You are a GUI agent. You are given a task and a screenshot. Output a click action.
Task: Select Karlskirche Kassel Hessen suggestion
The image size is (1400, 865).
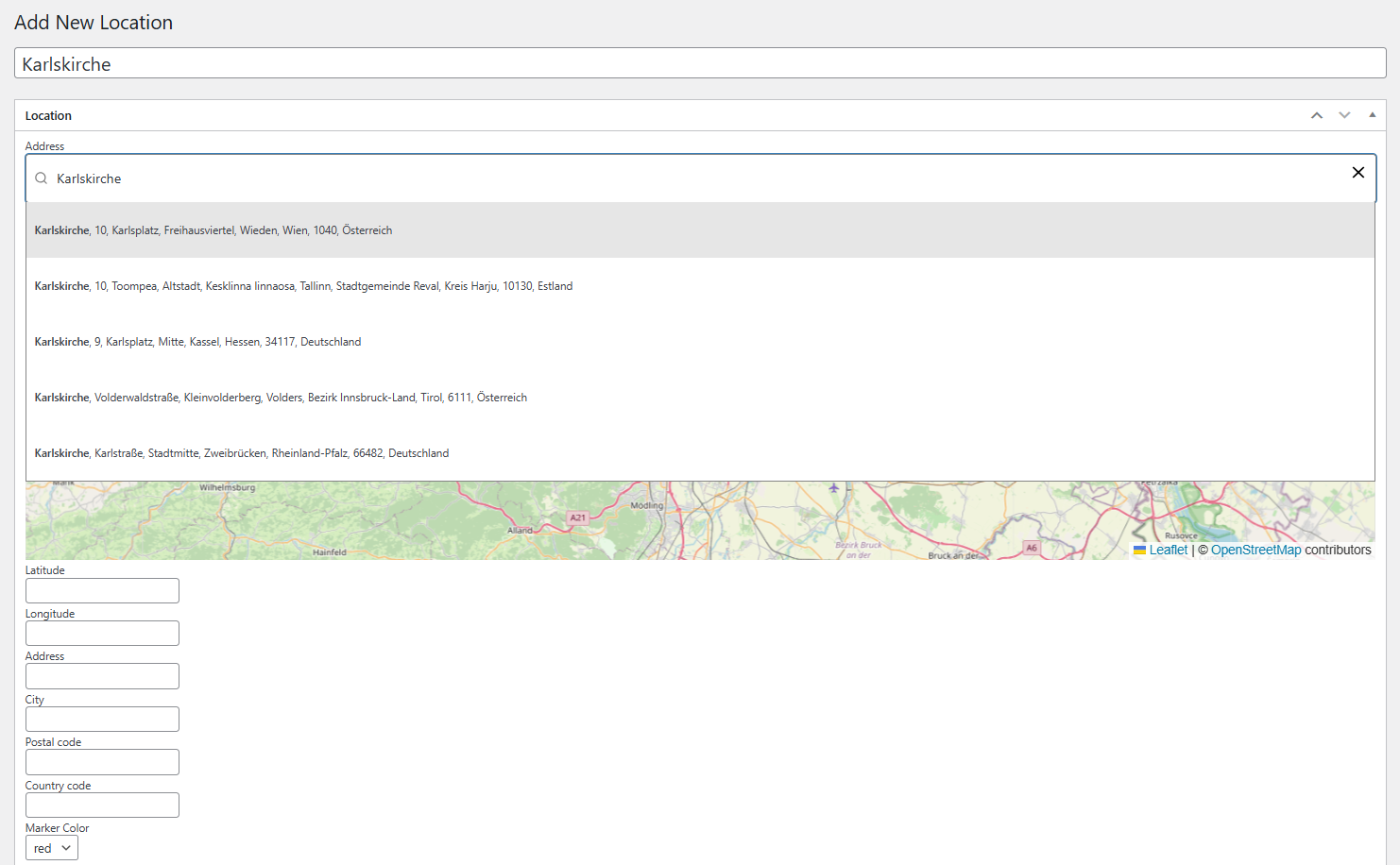coord(700,342)
